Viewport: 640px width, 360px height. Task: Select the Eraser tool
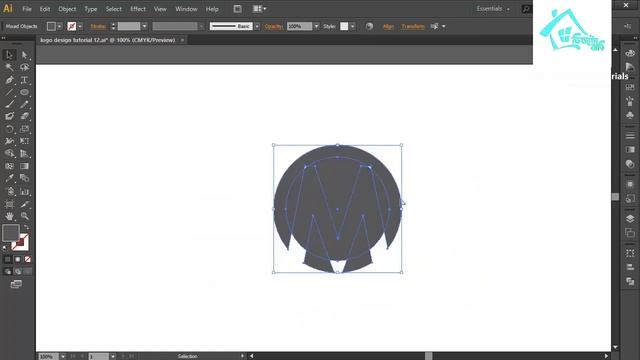tap(24, 117)
